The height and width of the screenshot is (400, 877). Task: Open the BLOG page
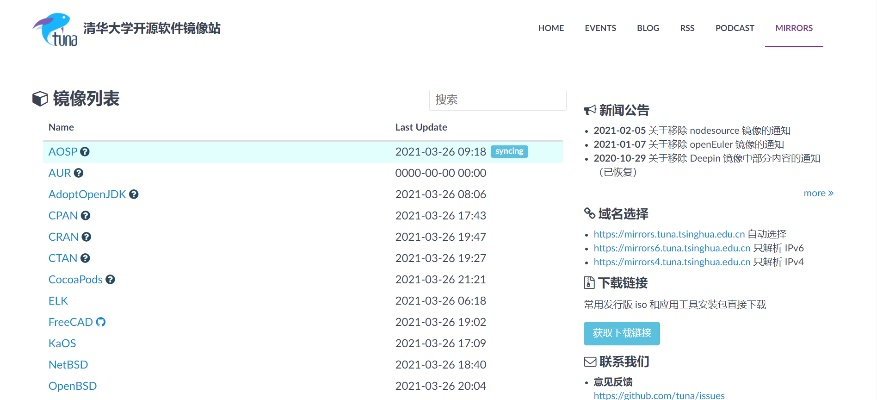[x=648, y=28]
